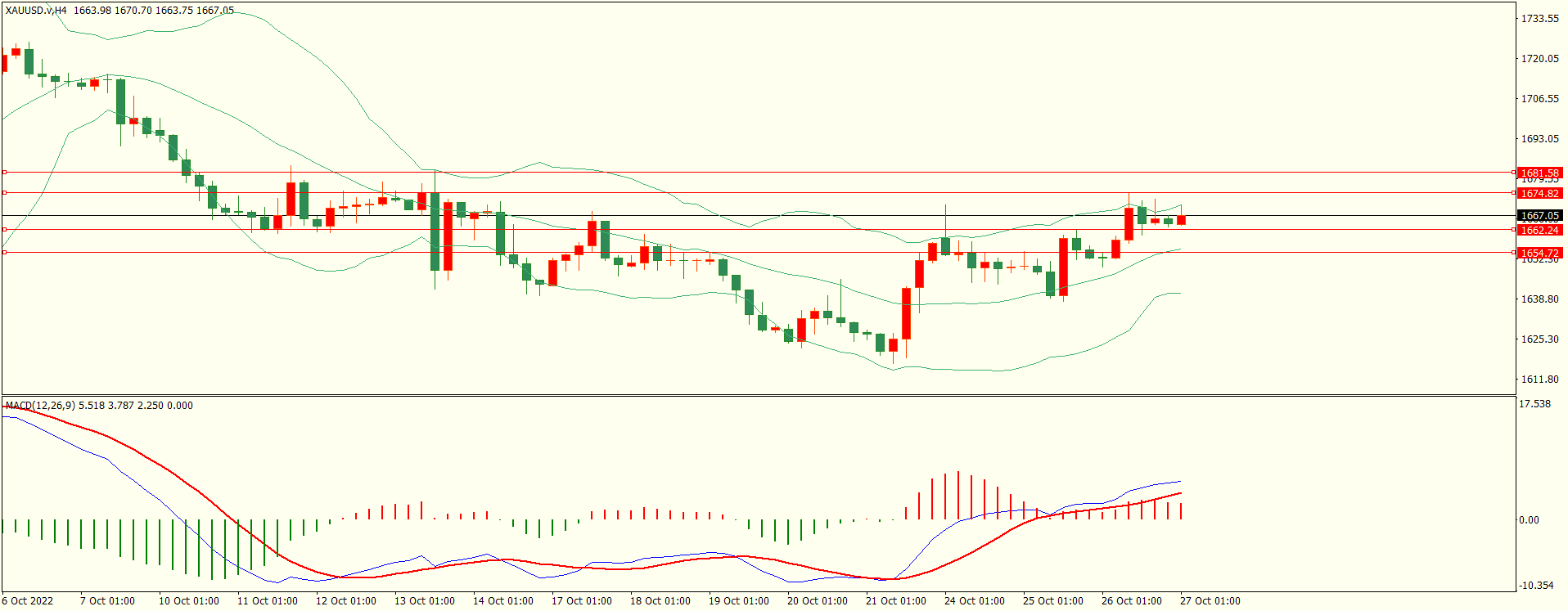This screenshot has width=1568, height=611.
Task: Click the XAUUSD.v,H4 chart title text
Action: 36,11
